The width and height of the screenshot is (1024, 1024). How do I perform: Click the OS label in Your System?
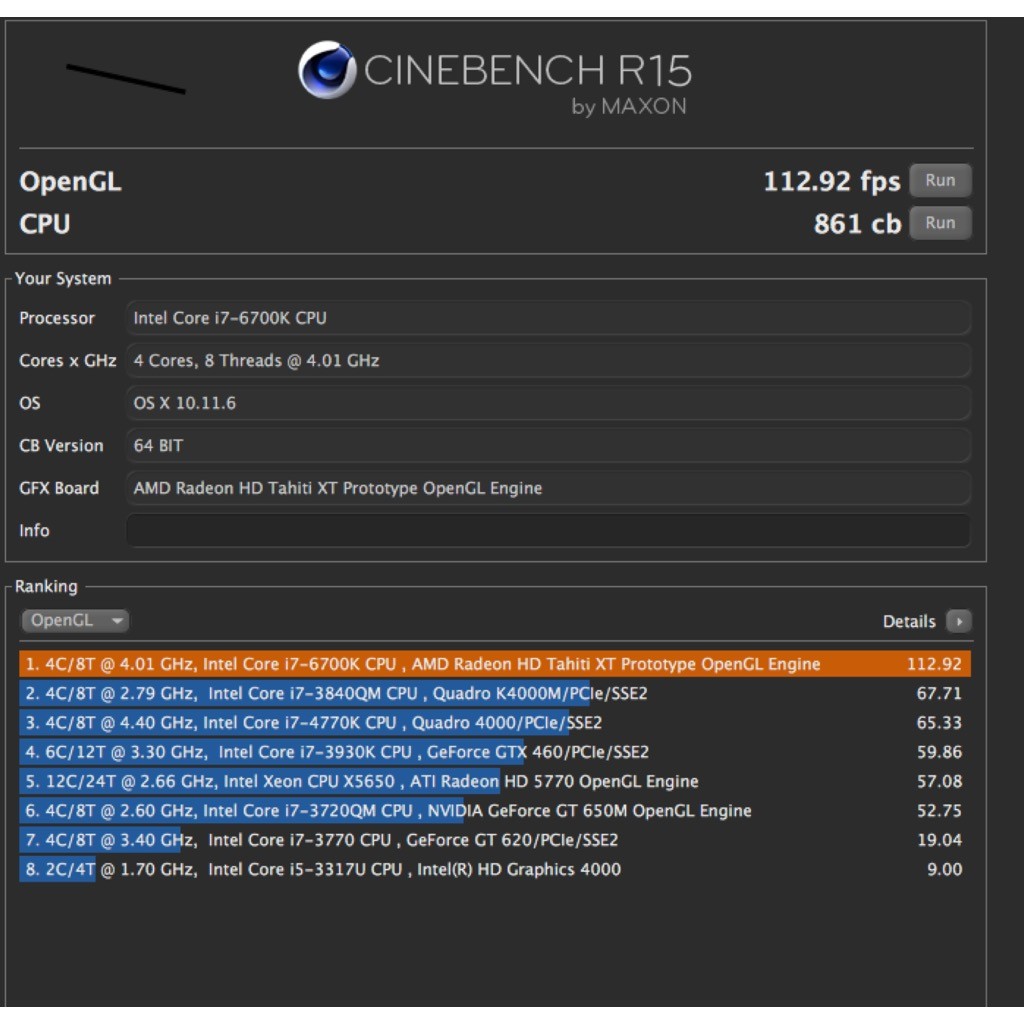click(x=29, y=403)
